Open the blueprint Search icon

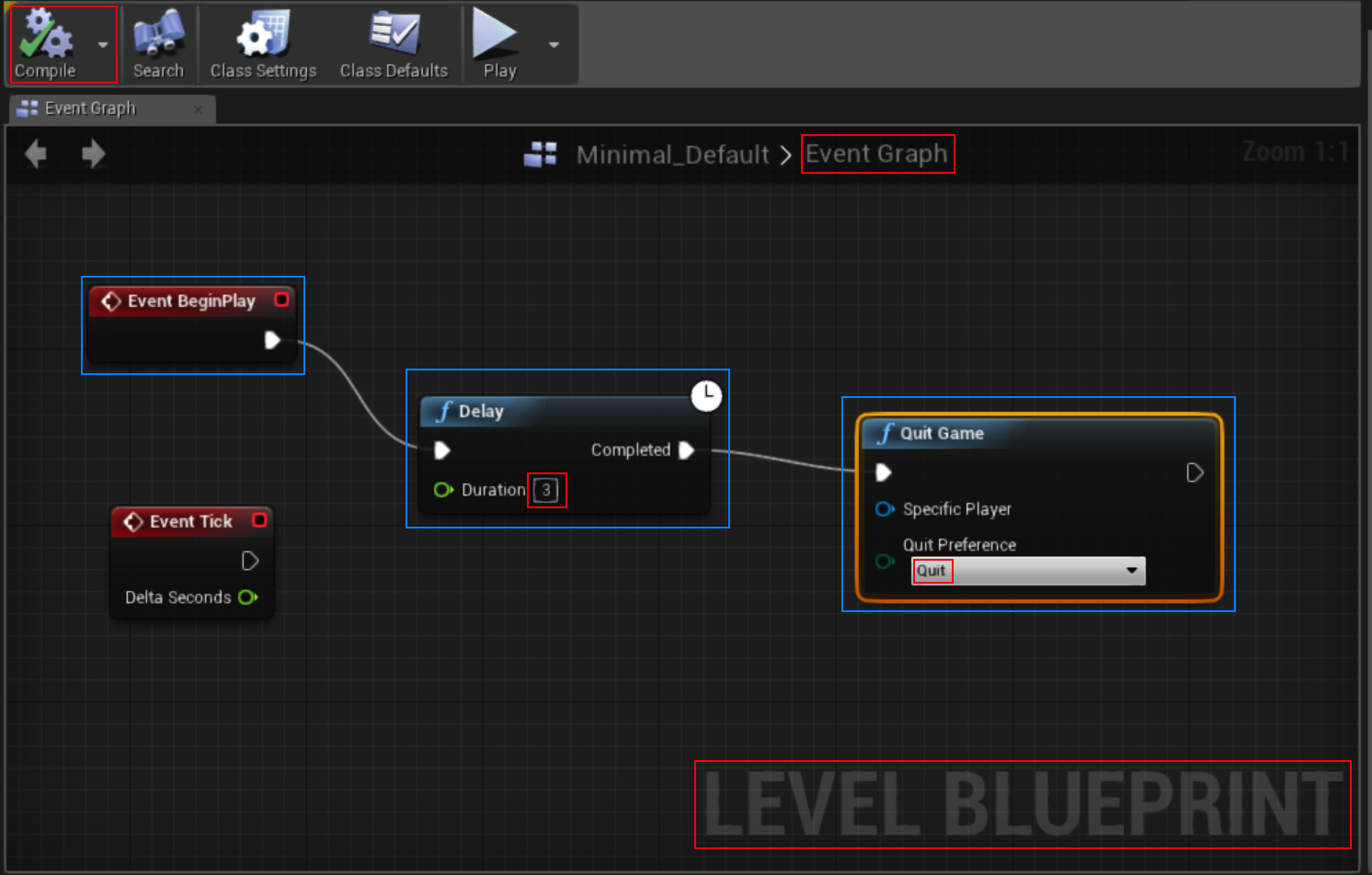coord(157,35)
